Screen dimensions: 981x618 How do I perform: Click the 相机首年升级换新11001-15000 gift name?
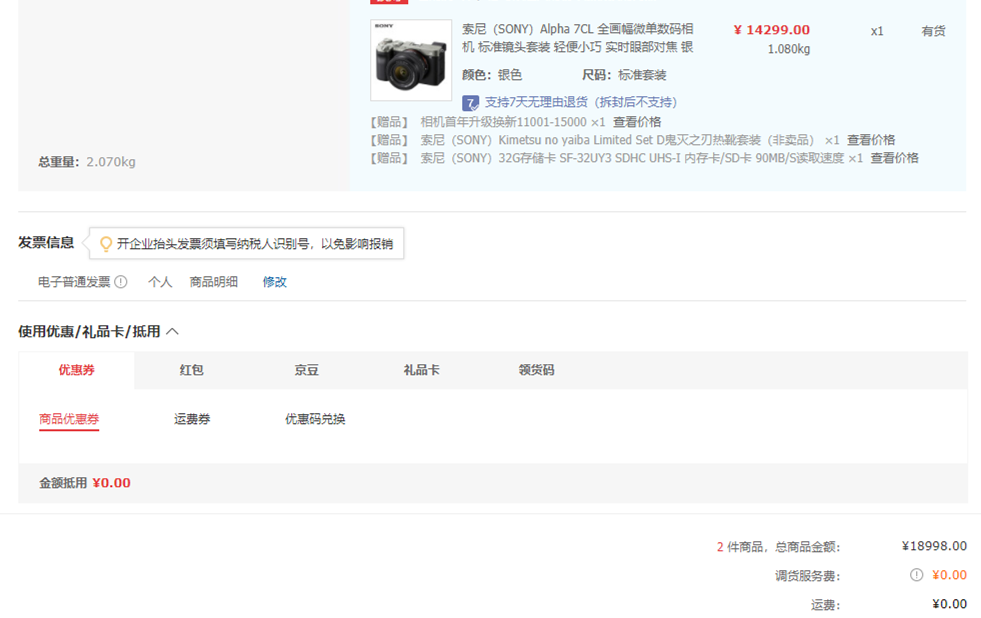(x=504, y=122)
